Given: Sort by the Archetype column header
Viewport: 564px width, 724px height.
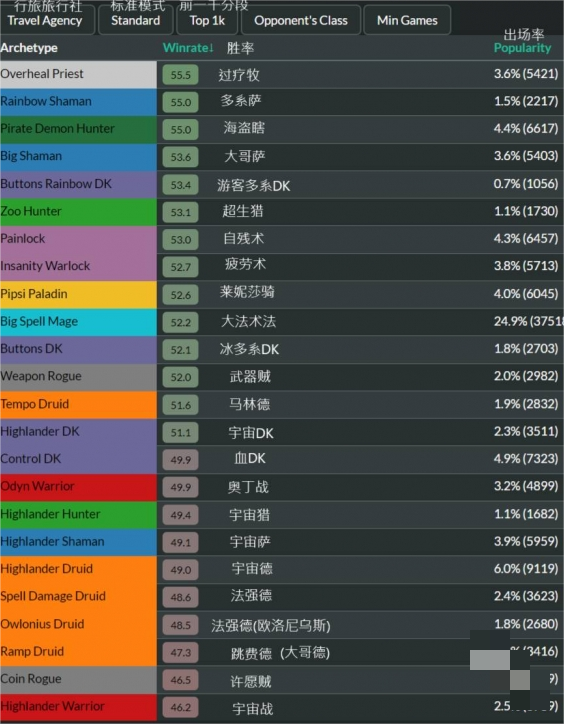Looking at the screenshot, I should (x=29, y=48).
